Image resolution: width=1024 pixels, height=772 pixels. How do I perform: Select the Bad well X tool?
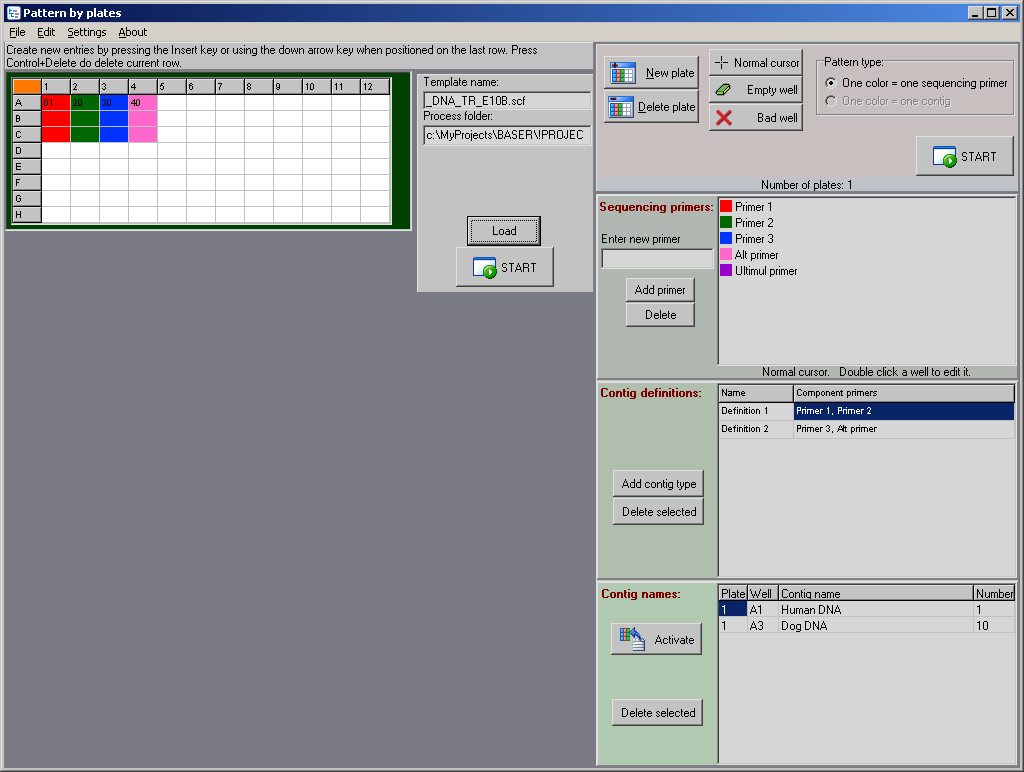[x=755, y=118]
